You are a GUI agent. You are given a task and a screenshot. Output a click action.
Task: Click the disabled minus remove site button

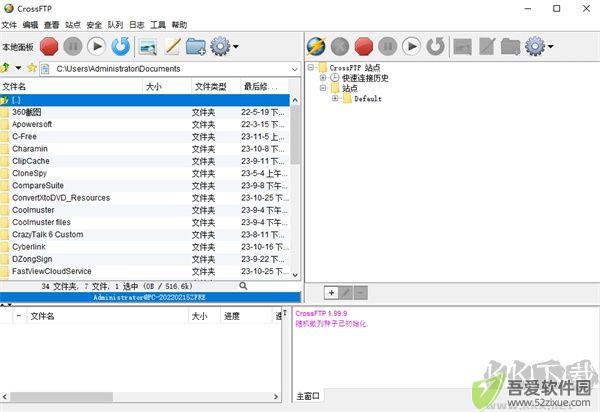pos(360,293)
